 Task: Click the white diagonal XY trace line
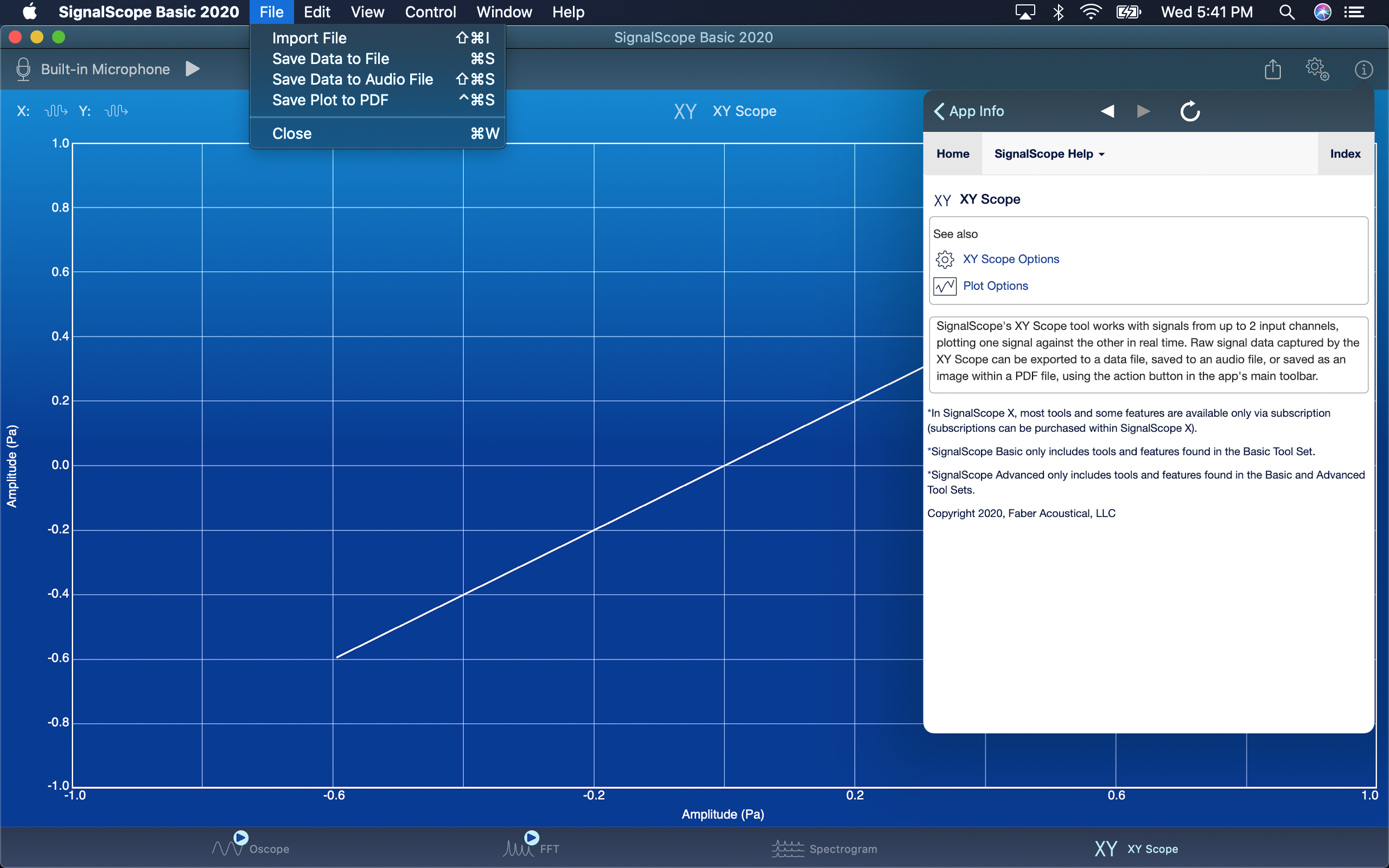click(629, 512)
